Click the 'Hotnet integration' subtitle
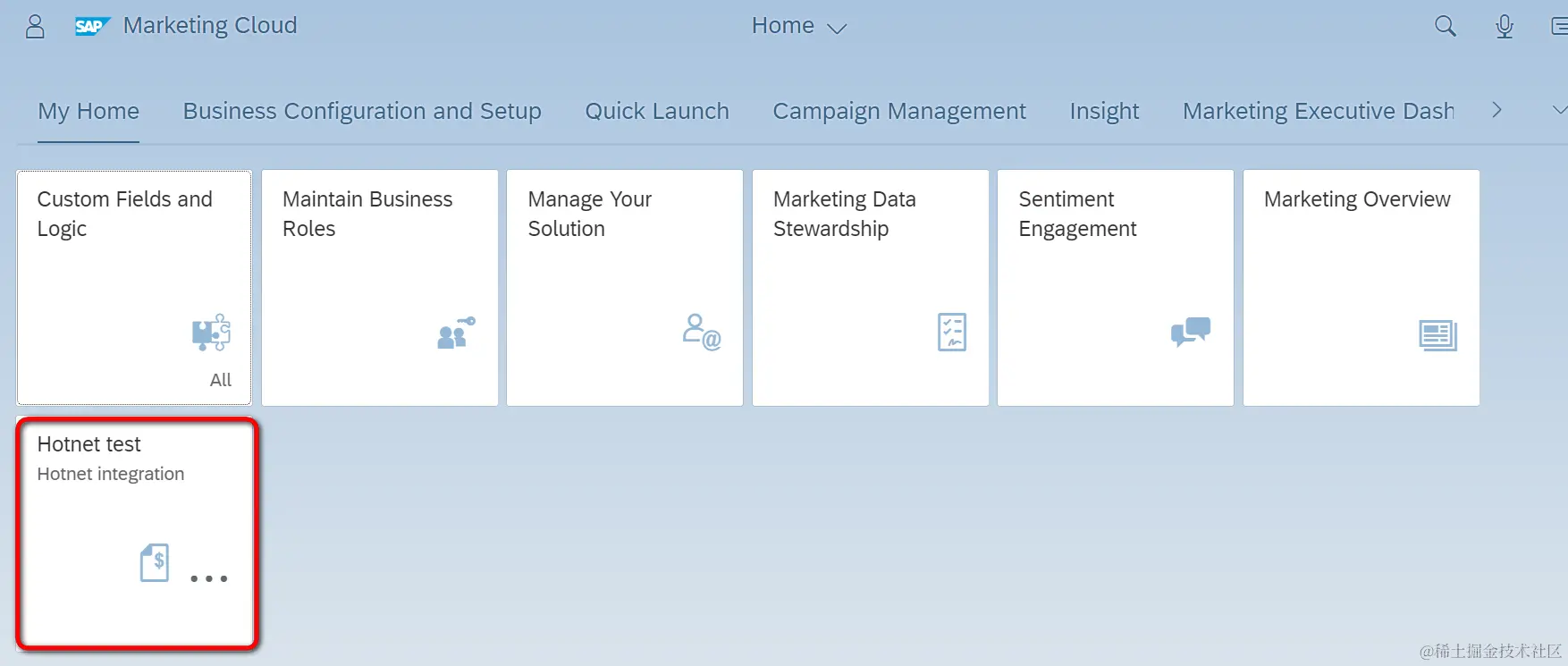Screen dimensions: 1568x666 coord(111,474)
